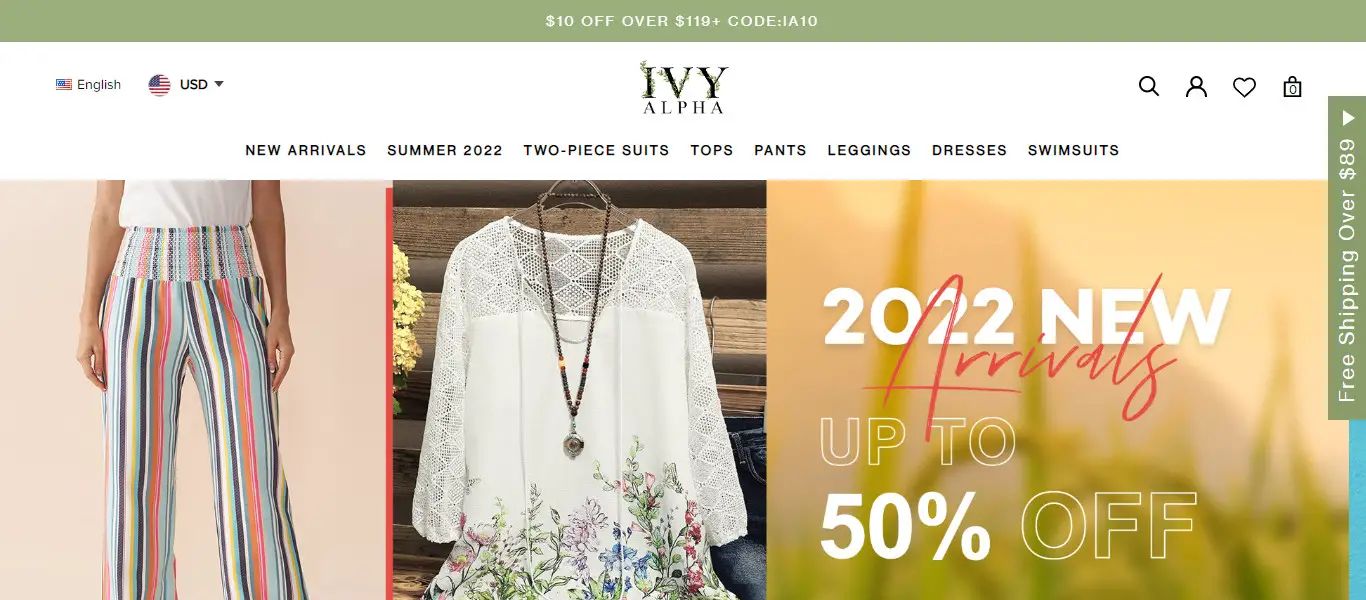The image size is (1366, 600).
Task: Click the round USD flag icon
Action: [159, 85]
